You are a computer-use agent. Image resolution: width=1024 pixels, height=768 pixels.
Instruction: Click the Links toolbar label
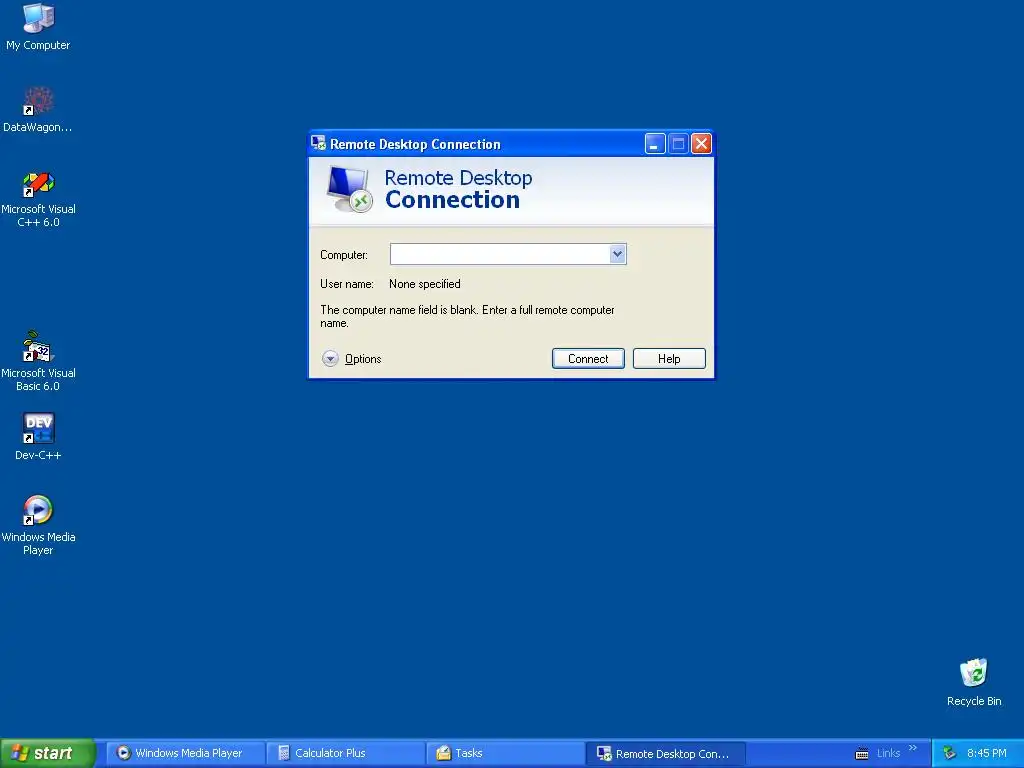[888, 753]
